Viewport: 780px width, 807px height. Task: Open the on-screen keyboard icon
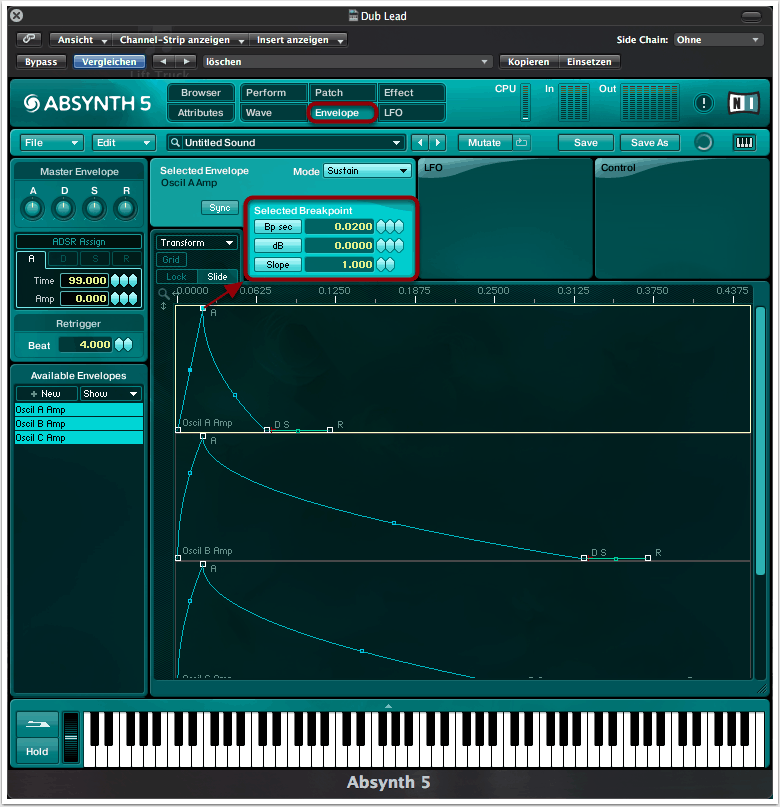click(x=744, y=143)
